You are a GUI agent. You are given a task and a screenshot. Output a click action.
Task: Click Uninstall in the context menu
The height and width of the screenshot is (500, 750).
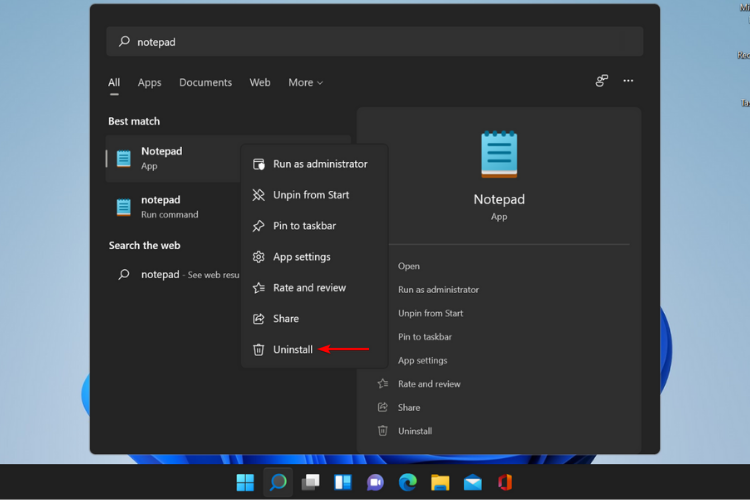293,350
